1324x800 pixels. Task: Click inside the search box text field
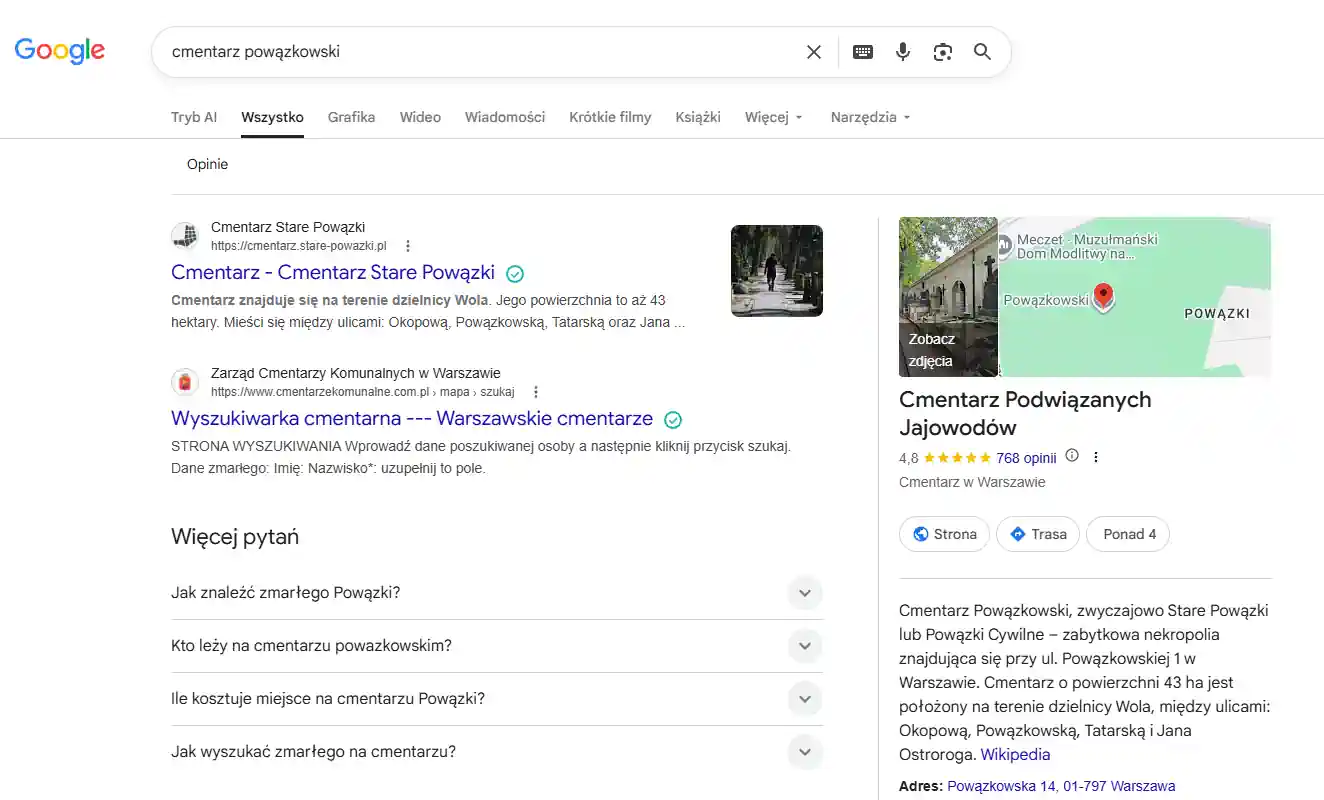pos(480,52)
